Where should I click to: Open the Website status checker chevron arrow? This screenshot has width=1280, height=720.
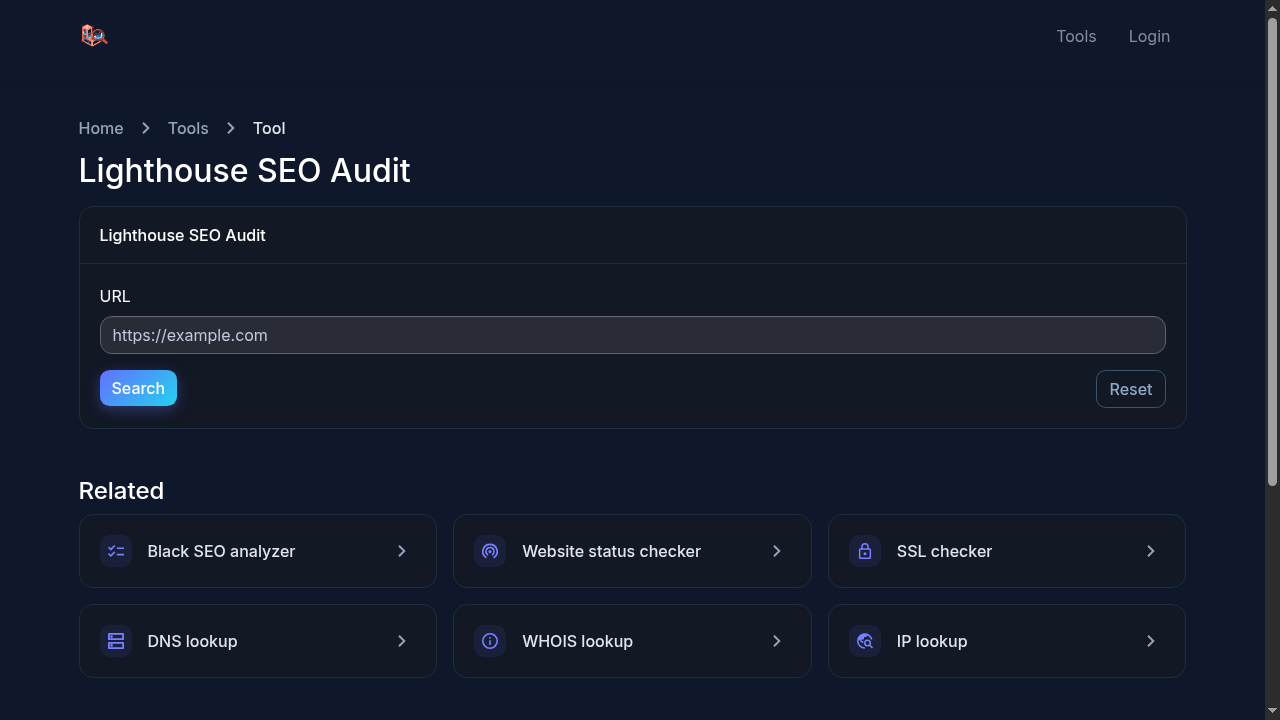[777, 551]
